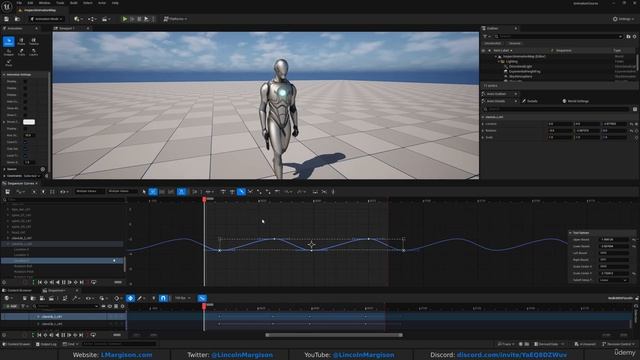Move the curve editor playhead marker
This screenshot has width=640, height=360.
tap(204, 199)
